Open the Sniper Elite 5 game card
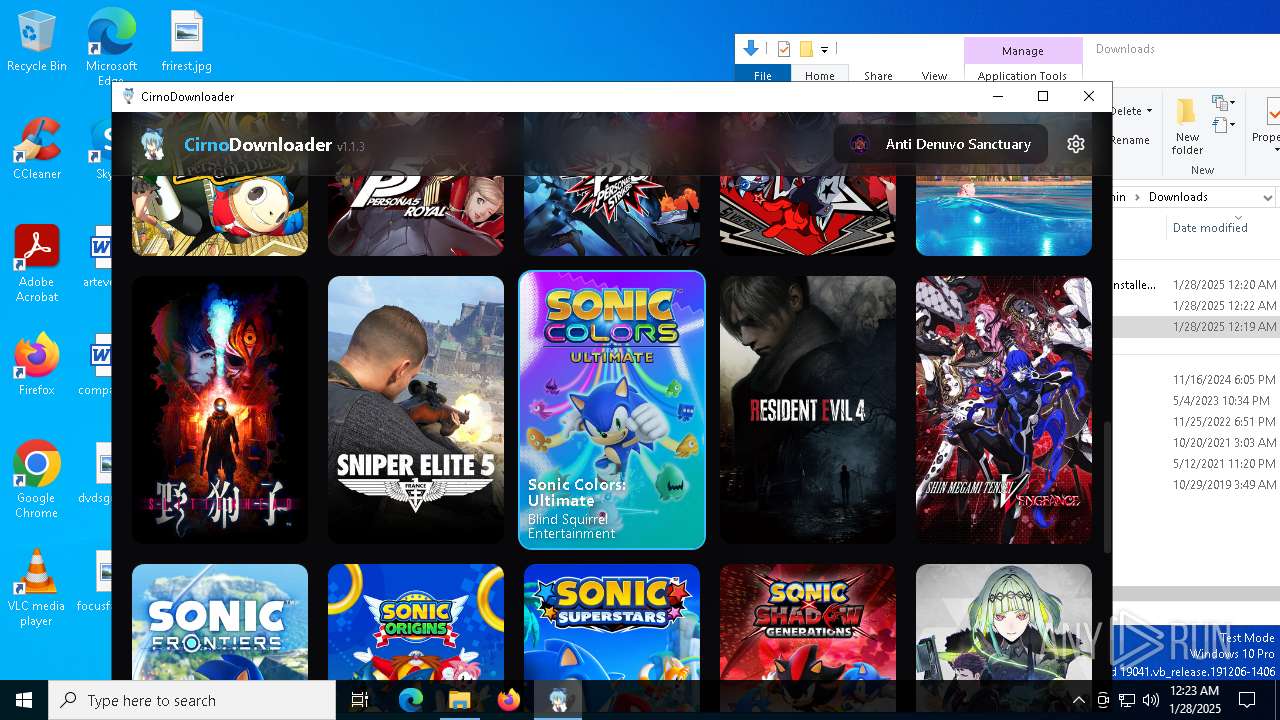 pos(416,410)
